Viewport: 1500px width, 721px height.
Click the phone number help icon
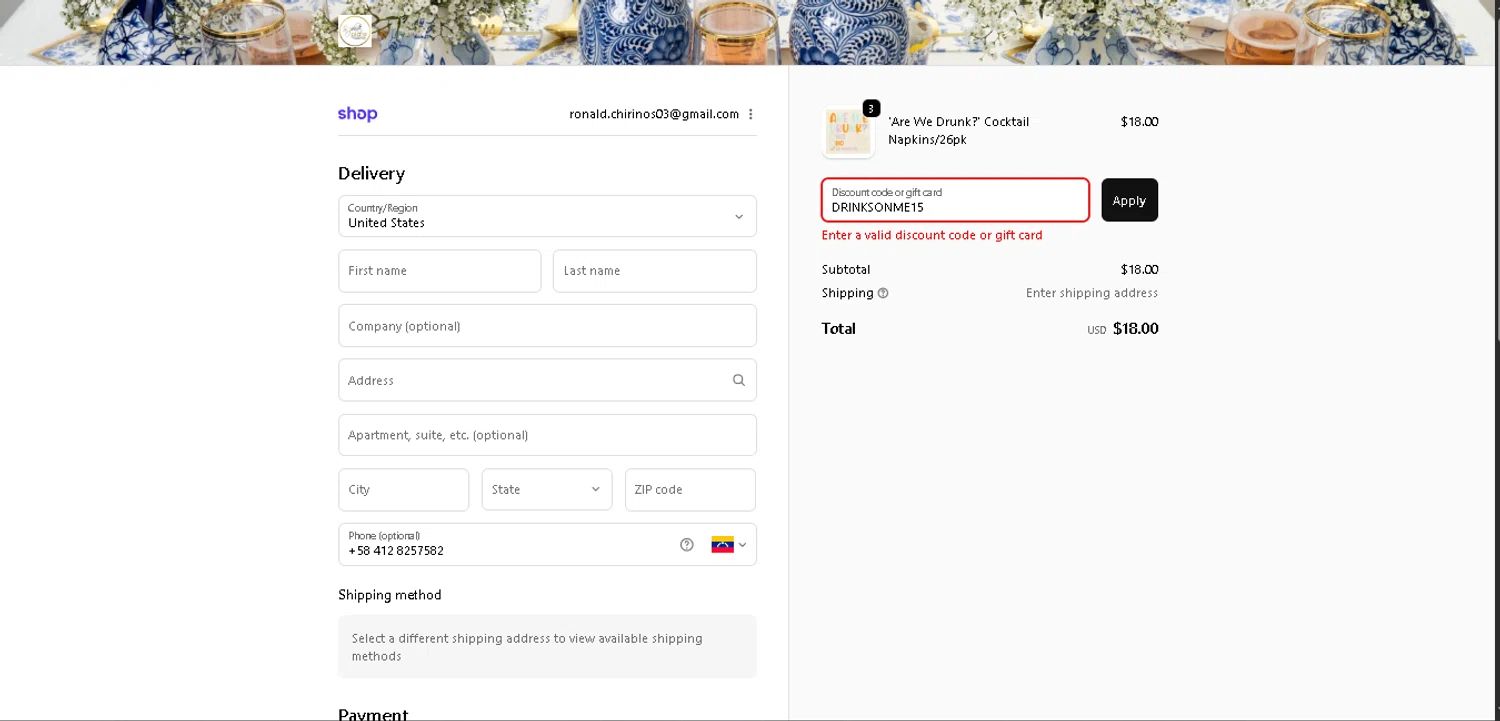(687, 545)
